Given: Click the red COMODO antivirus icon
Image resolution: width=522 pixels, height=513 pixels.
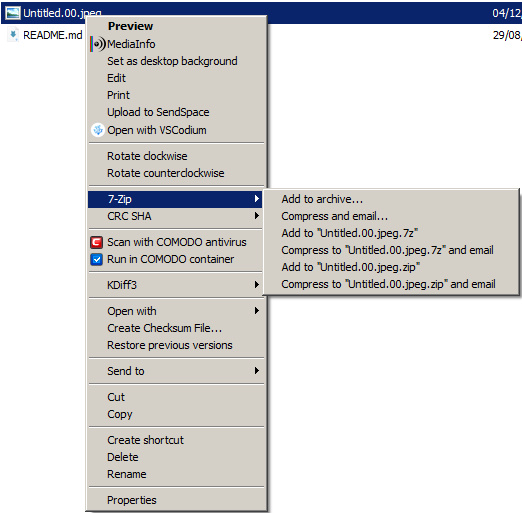Looking at the screenshot, I should click(96, 242).
